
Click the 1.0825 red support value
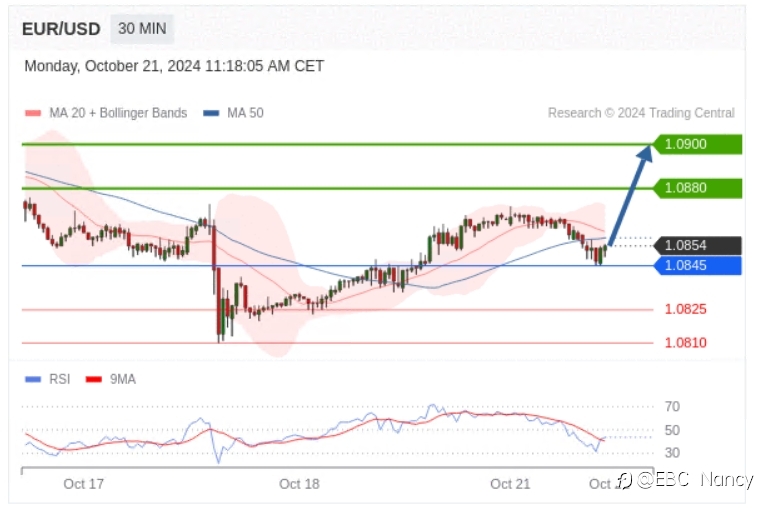pos(686,309)
